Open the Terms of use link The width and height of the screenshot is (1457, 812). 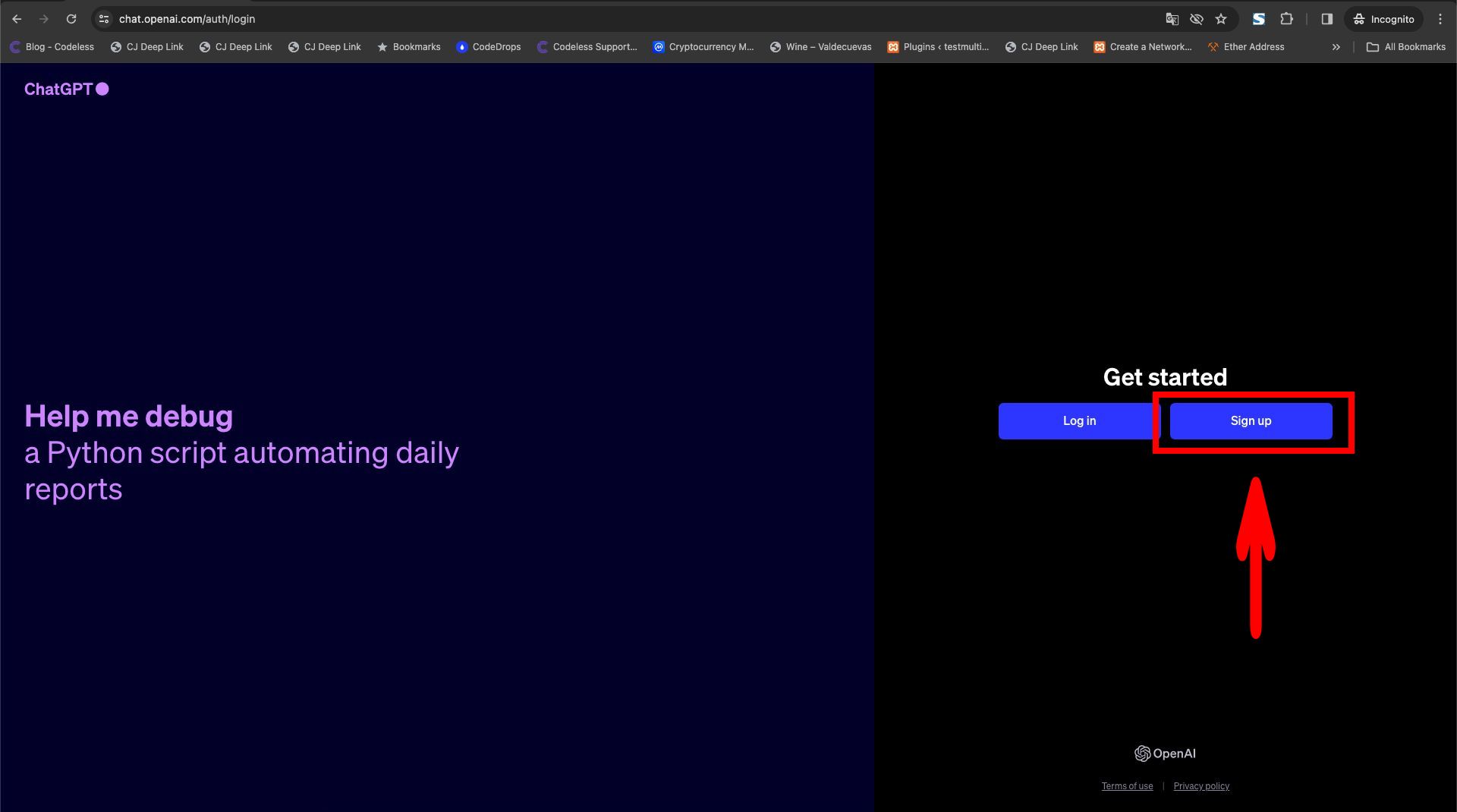pos(1127,785)
